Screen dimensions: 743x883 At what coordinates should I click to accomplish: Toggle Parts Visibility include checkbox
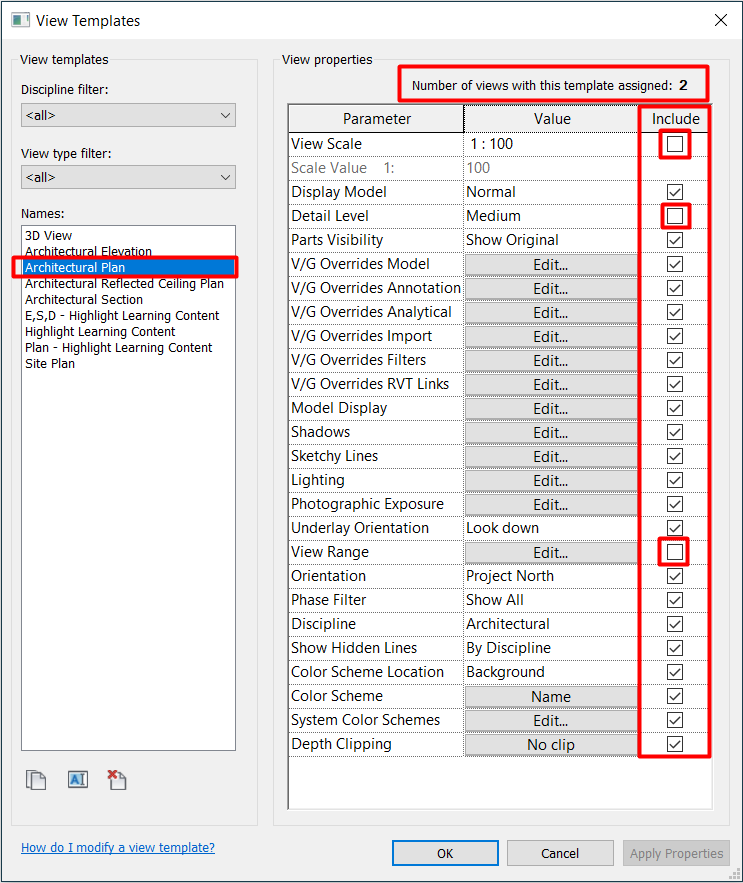pyautogui.click(x=675, y=240)
